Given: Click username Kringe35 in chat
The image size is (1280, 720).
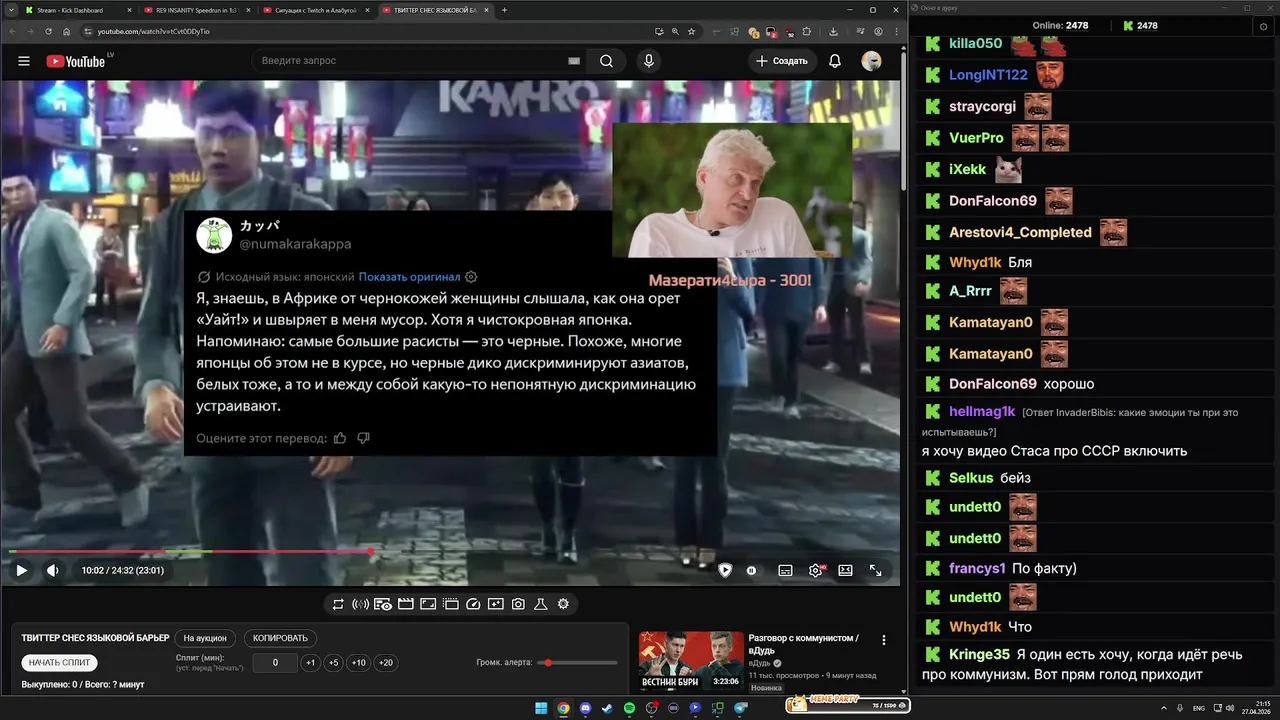Looking at the screenshot, I should [x=979, y=654].
